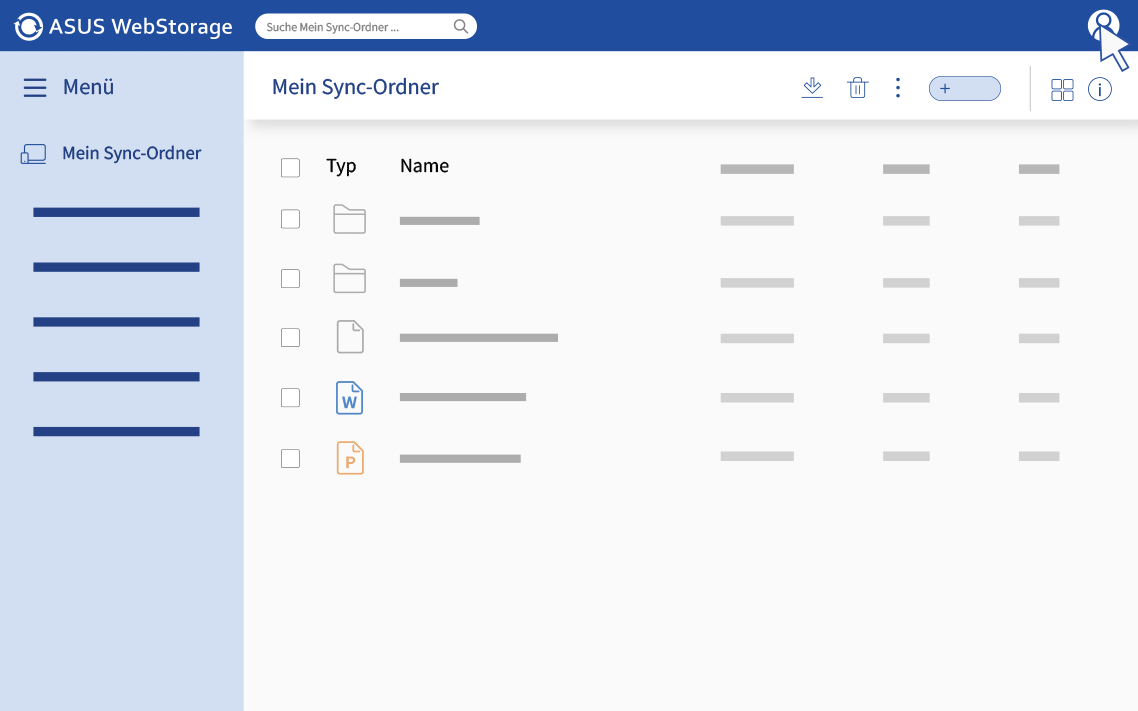The height and width of the screenshot is (711, 1138).
Task: Open the first folder icon in list
Action: [x=349, y=219]
